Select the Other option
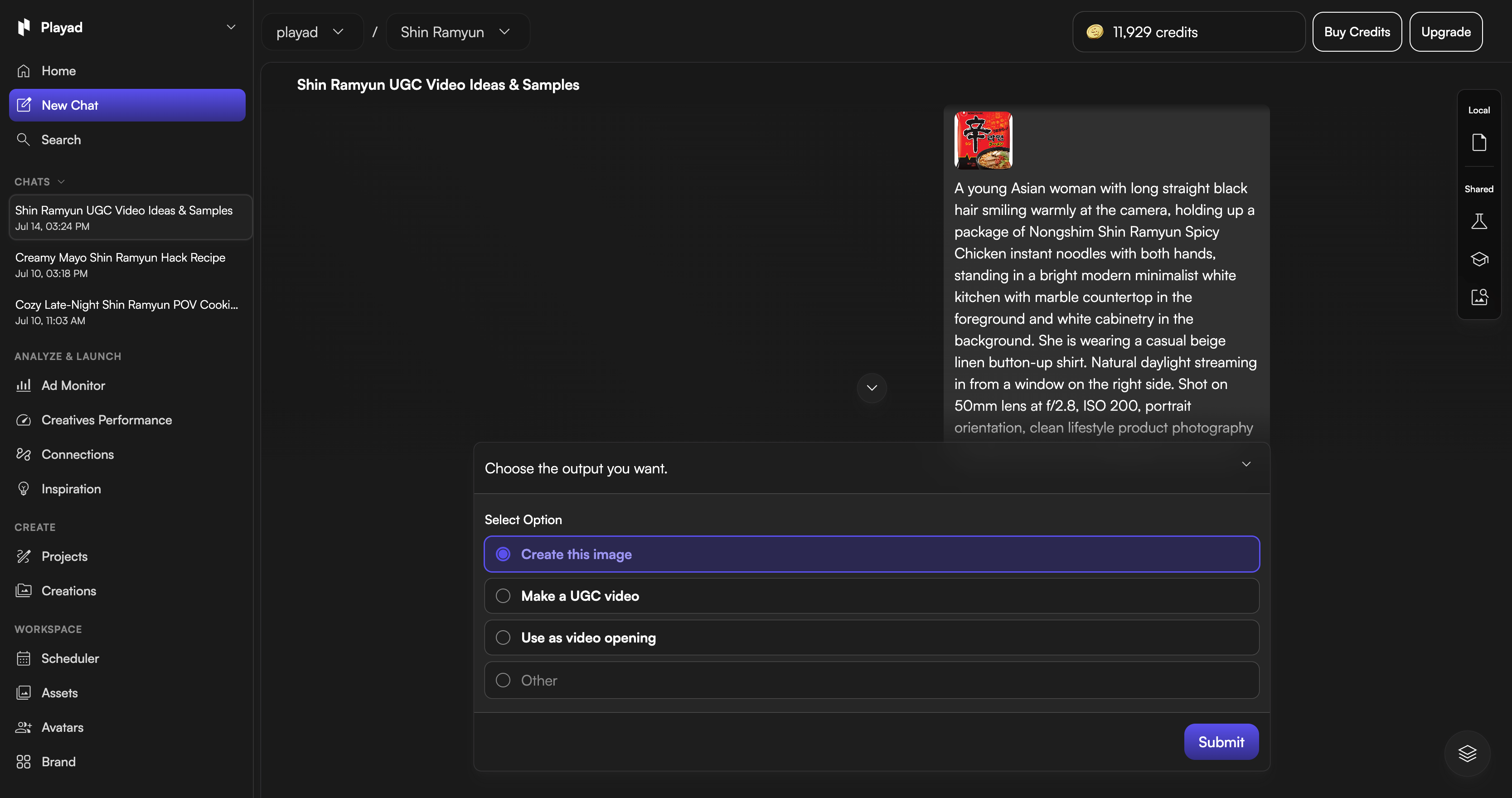Image resolution: width=1512 pixels, height=798 pixels. click(872, 680)
